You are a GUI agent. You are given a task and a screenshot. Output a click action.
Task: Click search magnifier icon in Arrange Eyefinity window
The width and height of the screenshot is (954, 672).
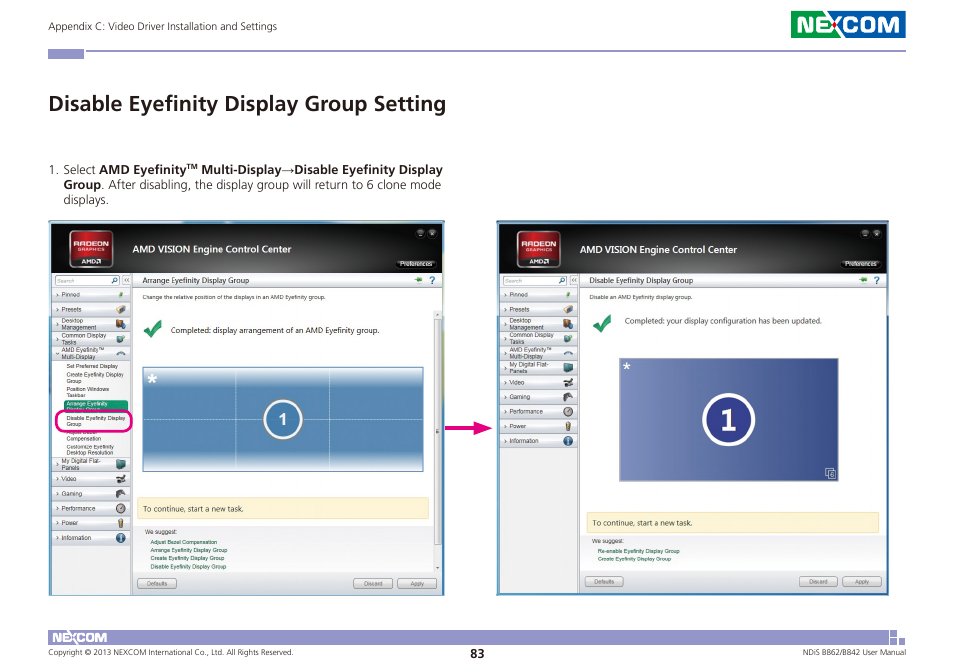114,280
